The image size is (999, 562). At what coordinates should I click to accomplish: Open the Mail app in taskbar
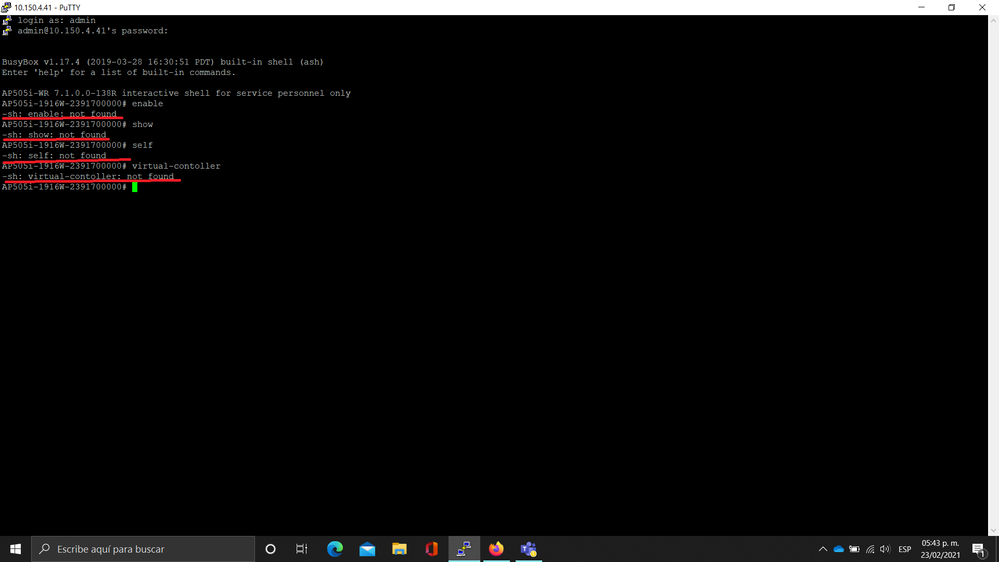coord(367,549)
